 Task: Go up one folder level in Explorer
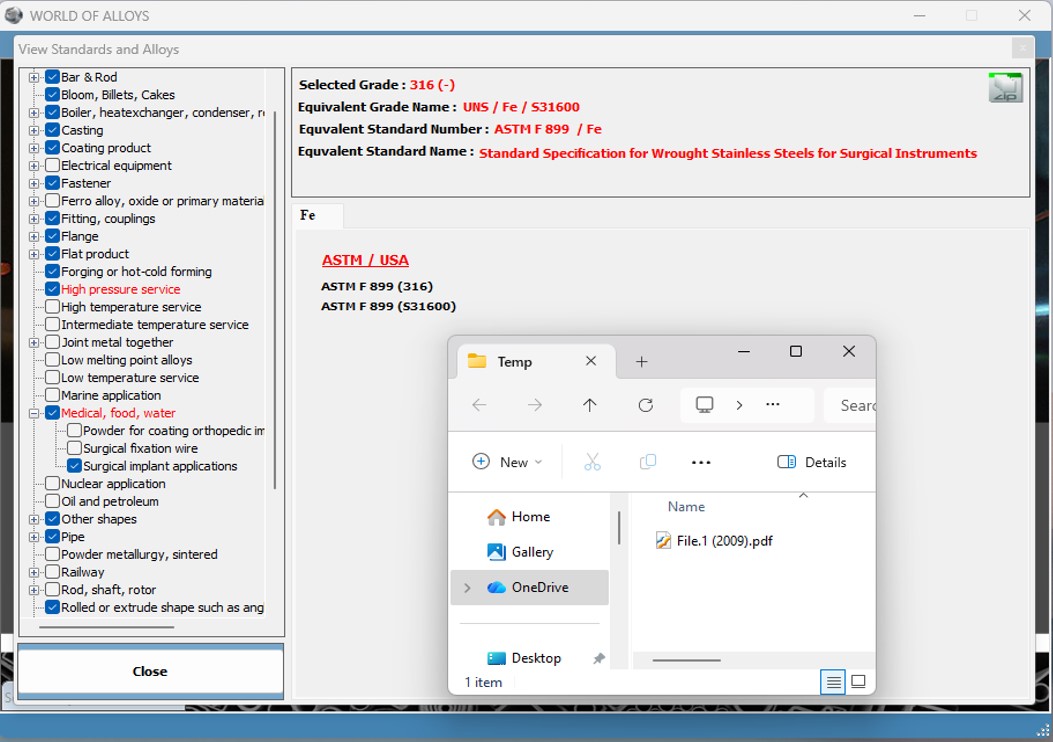(x=590, y=405)
